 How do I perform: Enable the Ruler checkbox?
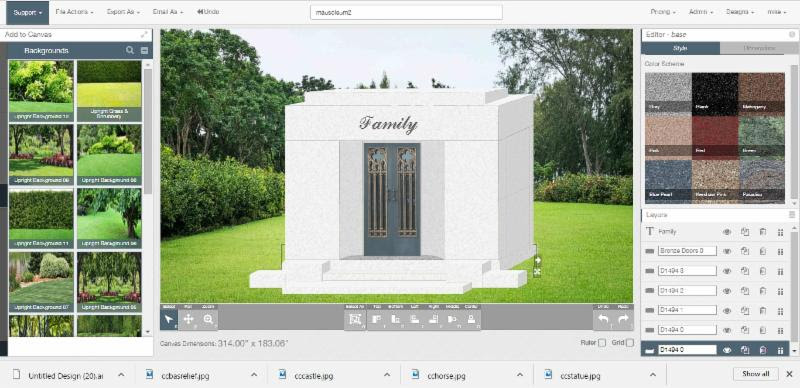pos(602,343)
